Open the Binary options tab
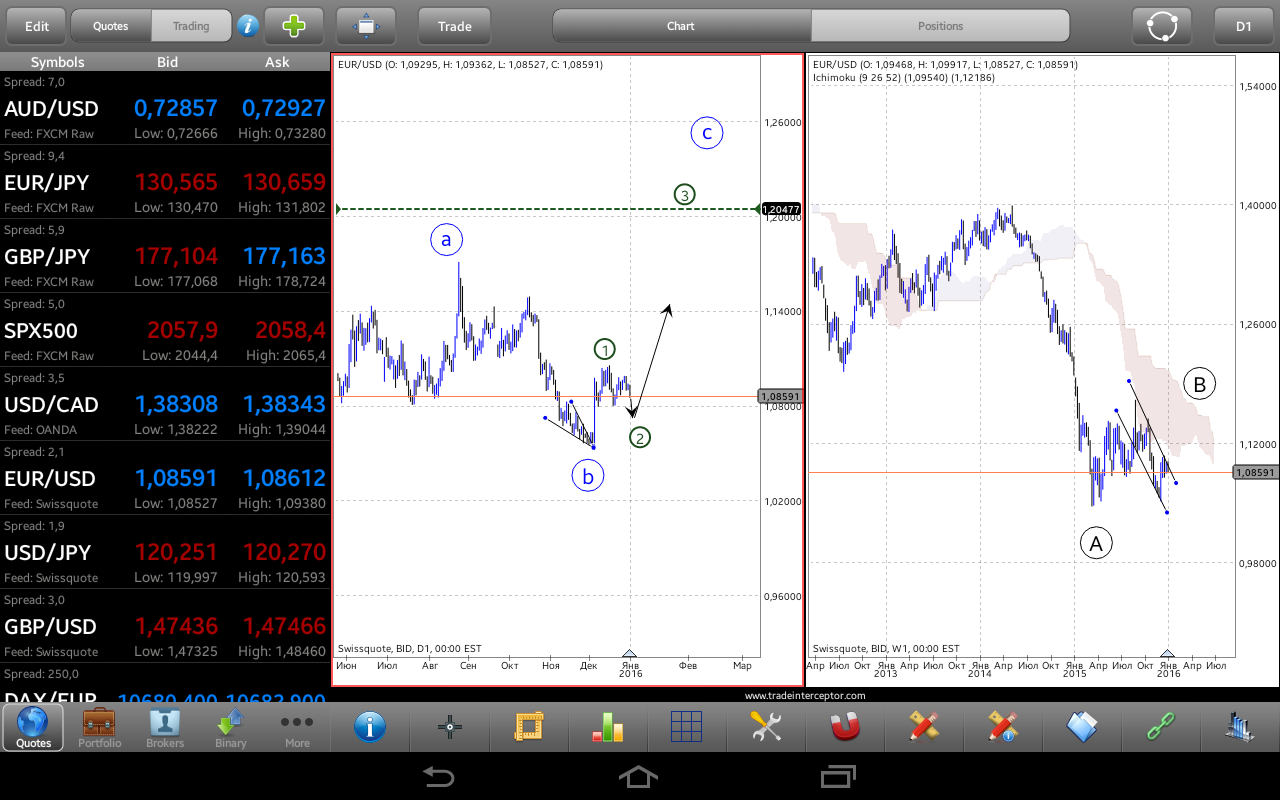This screenshot has height=800, width=1280. point(231,727)
